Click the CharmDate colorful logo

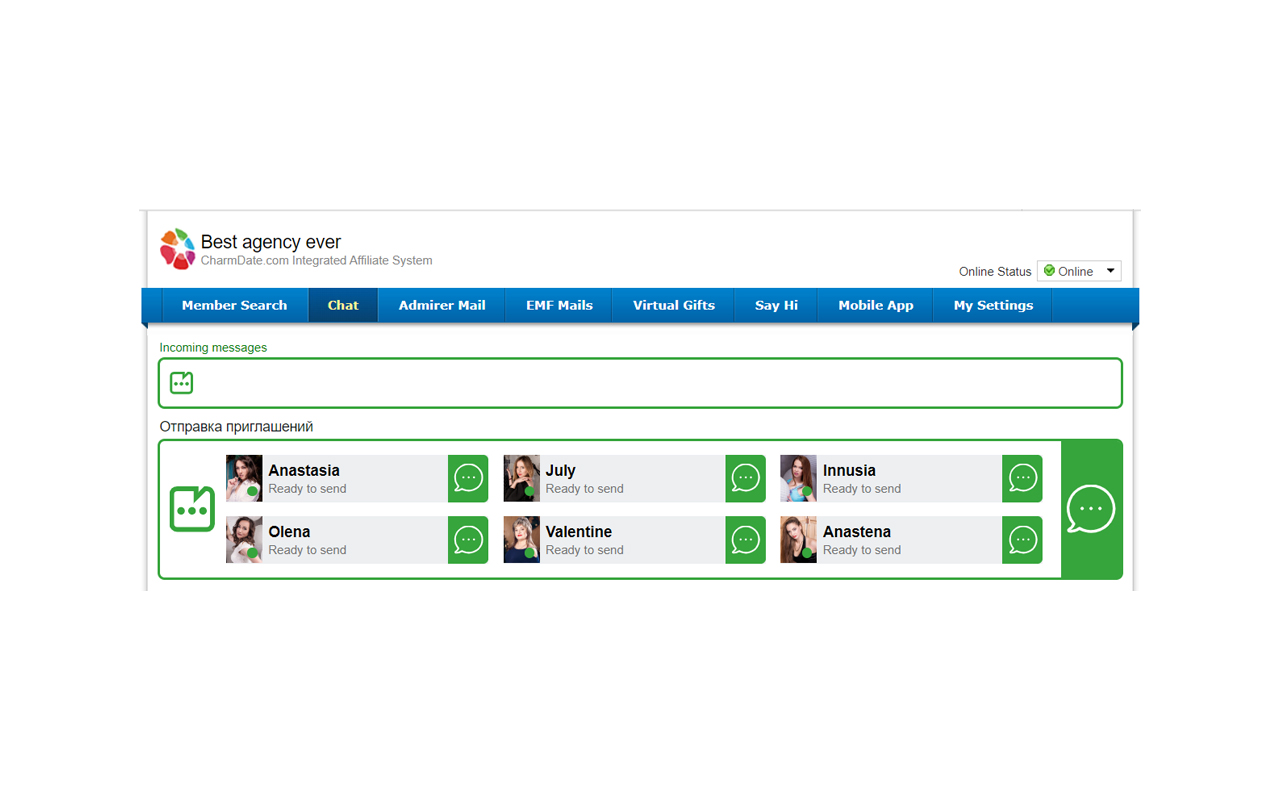(x=178, y=249)
